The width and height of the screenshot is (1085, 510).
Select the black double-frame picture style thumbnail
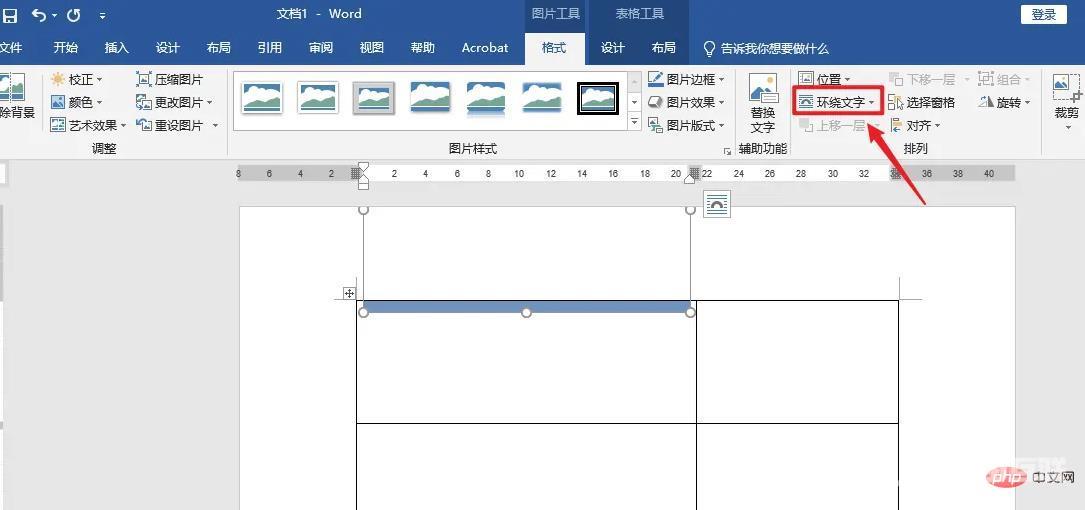[598, 98]
